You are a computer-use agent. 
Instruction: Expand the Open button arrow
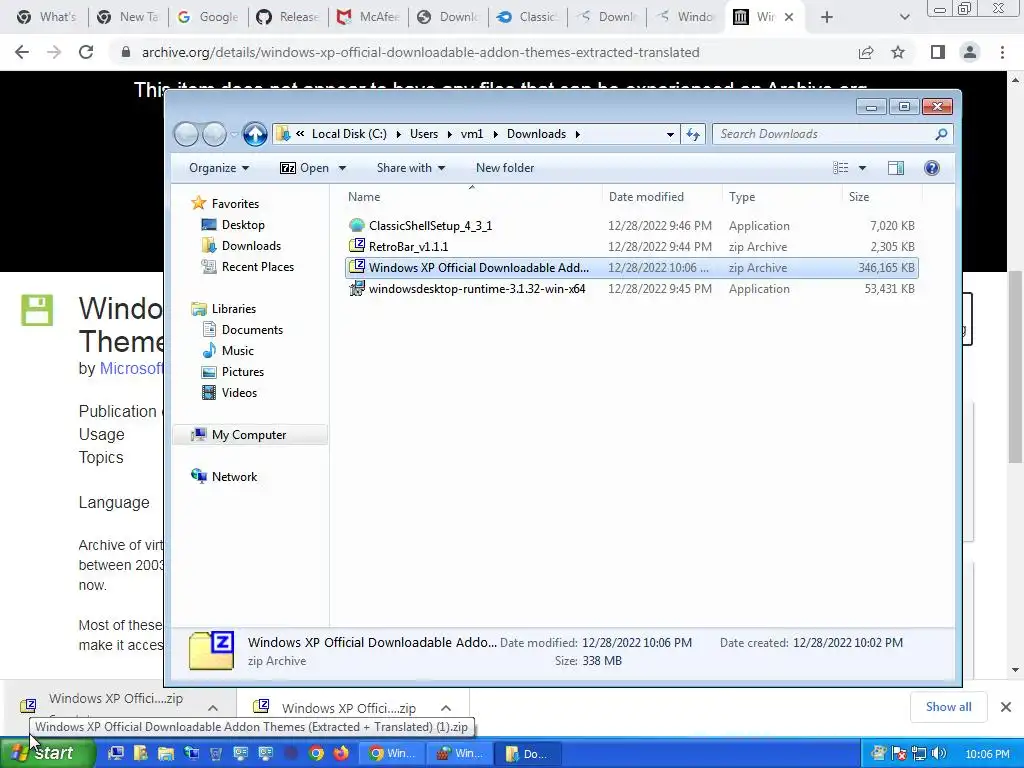(342, 168)
